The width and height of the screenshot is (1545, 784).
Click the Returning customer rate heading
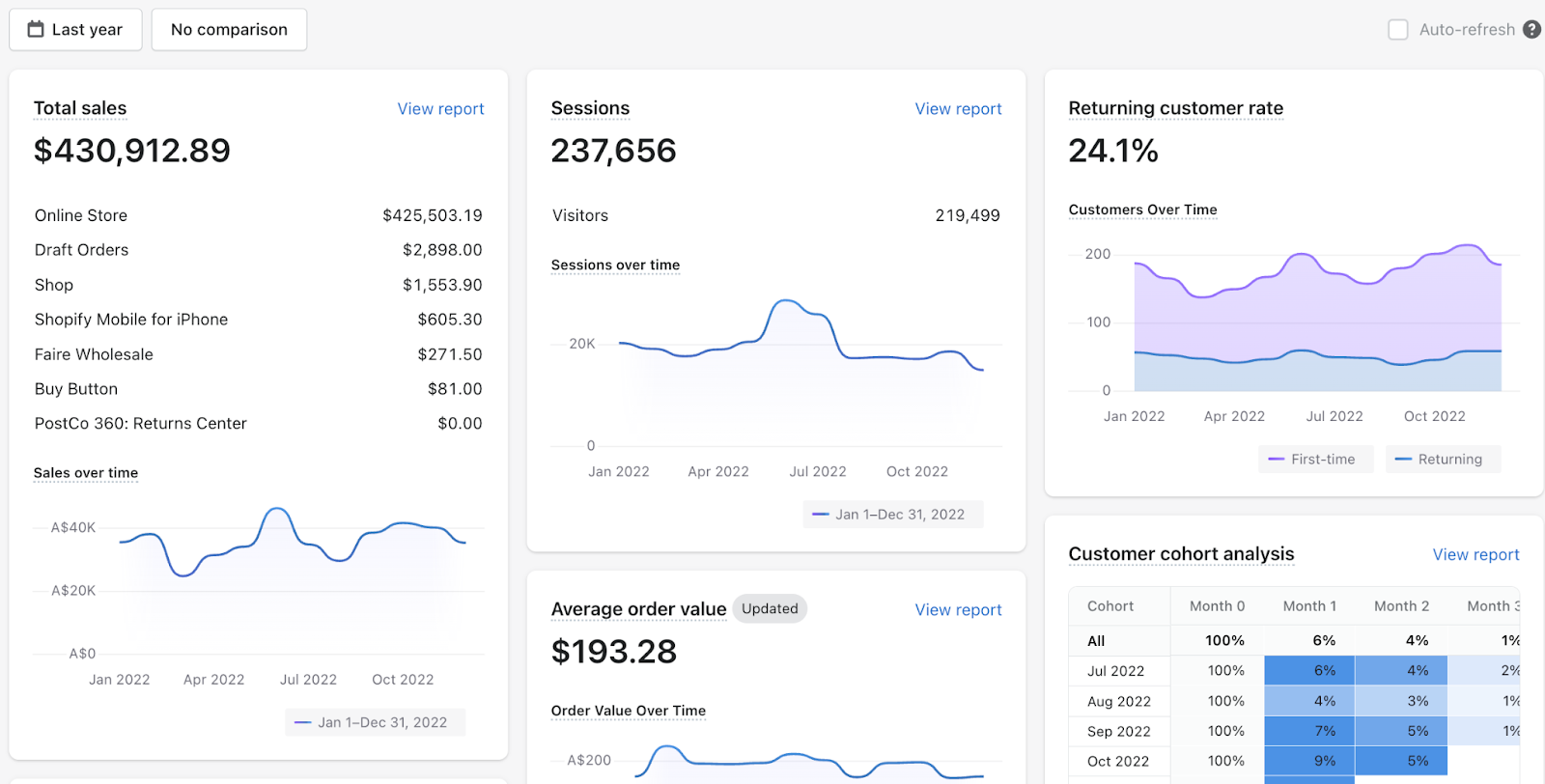[1175, 108]
